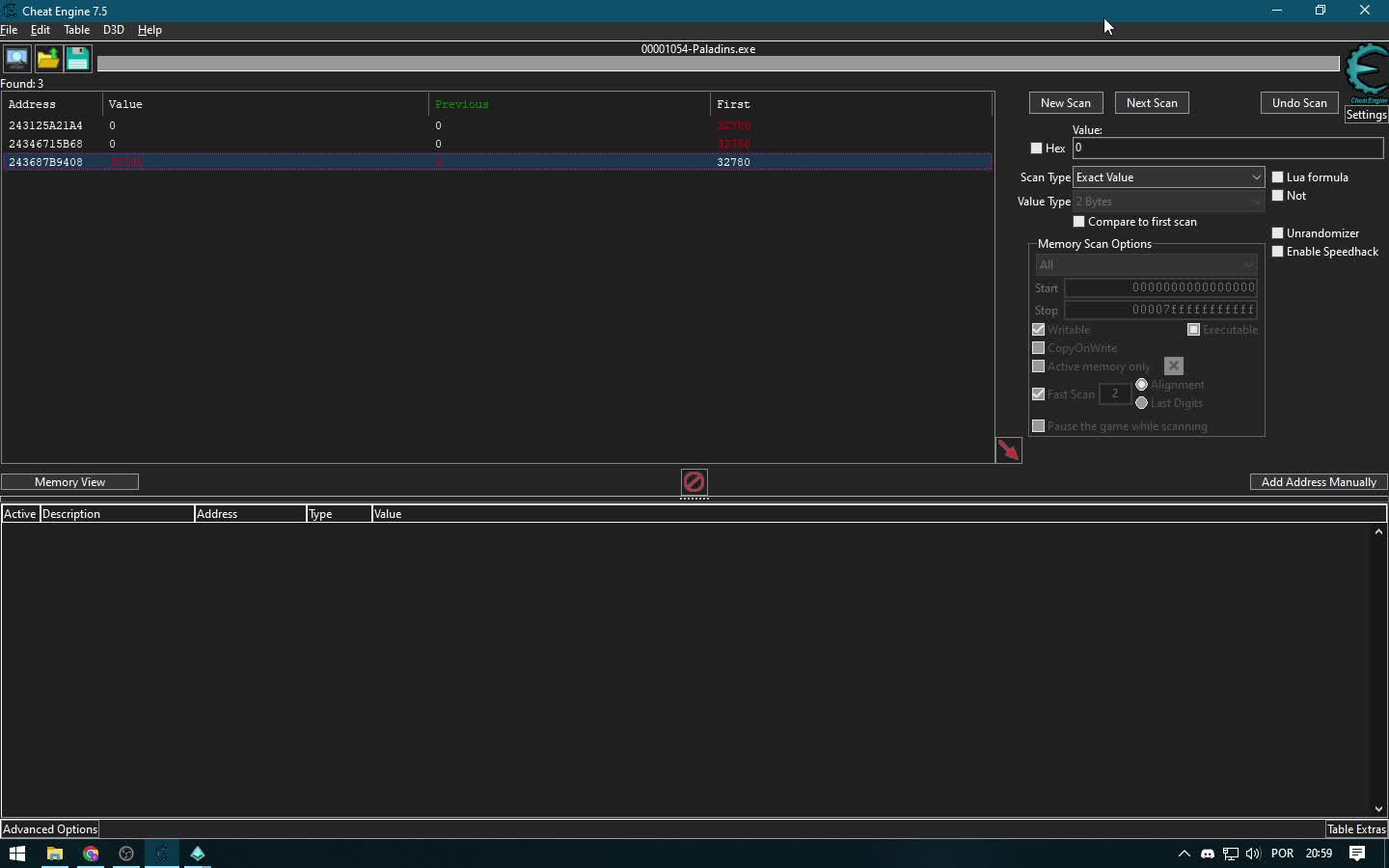Open the D3D menu
Viewport: 1389px width, 868px height.
click(x=113, y=30)
